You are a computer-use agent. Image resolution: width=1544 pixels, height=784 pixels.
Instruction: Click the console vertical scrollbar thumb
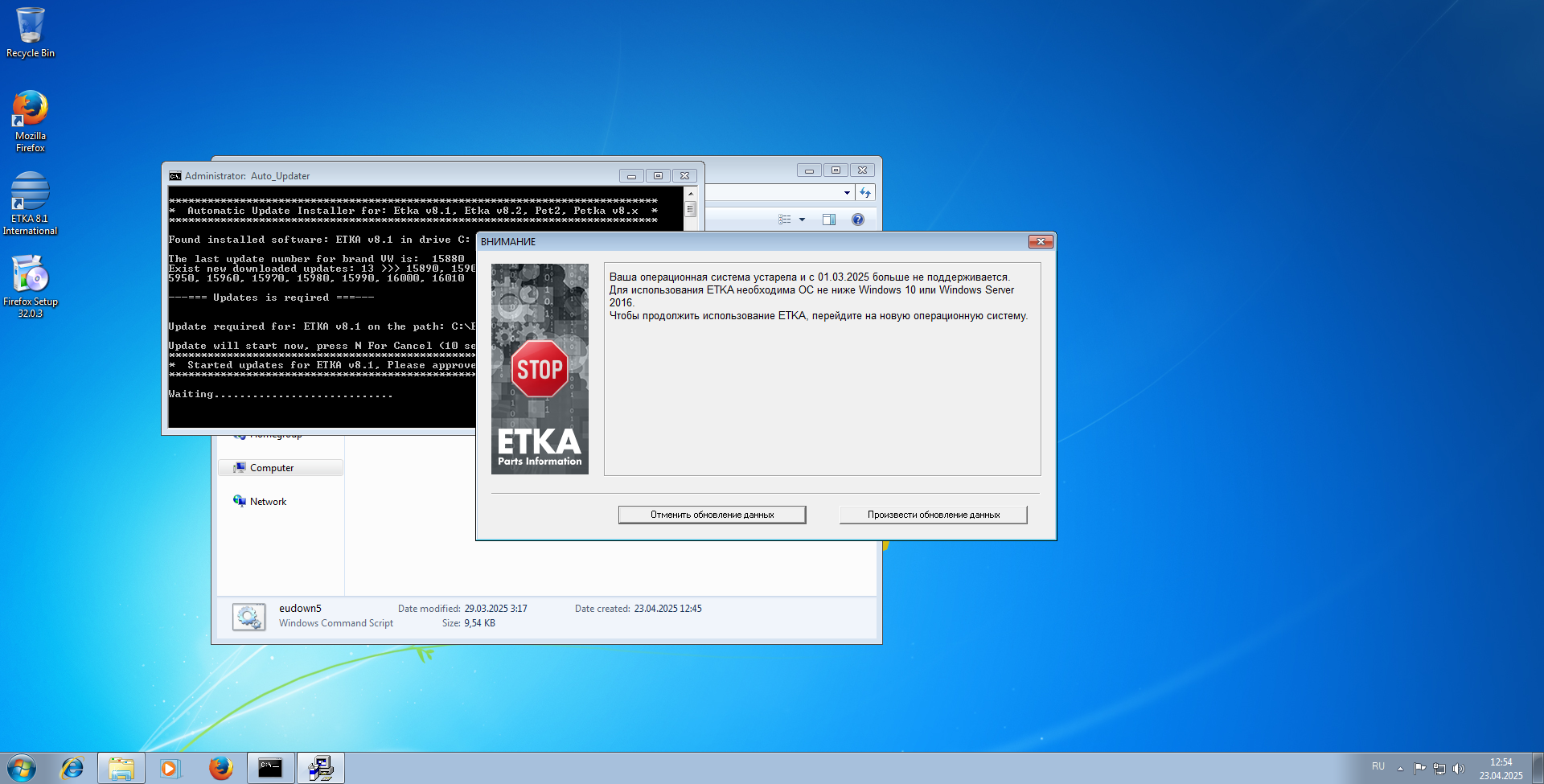[690, 209]
